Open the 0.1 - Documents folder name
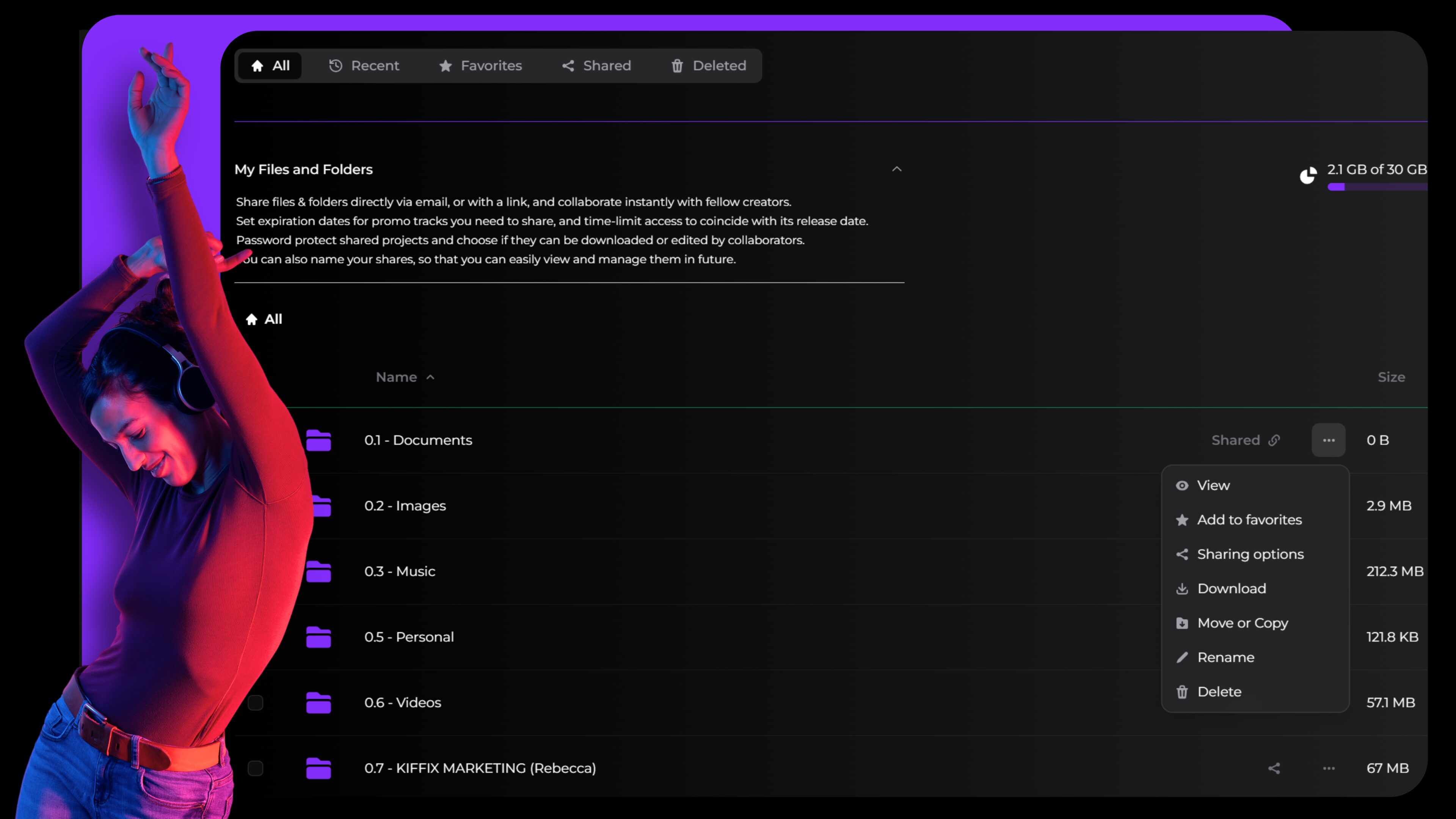This screenshot has height=819, width=1456. pos(418,440)
